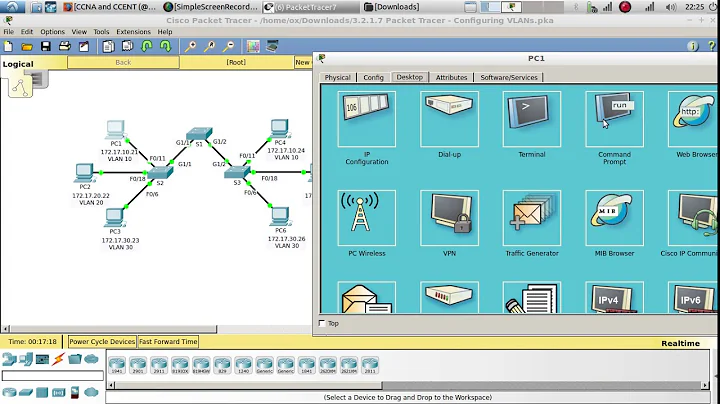Click the Zoom In magnifier icon

click(x=190, y=46)
